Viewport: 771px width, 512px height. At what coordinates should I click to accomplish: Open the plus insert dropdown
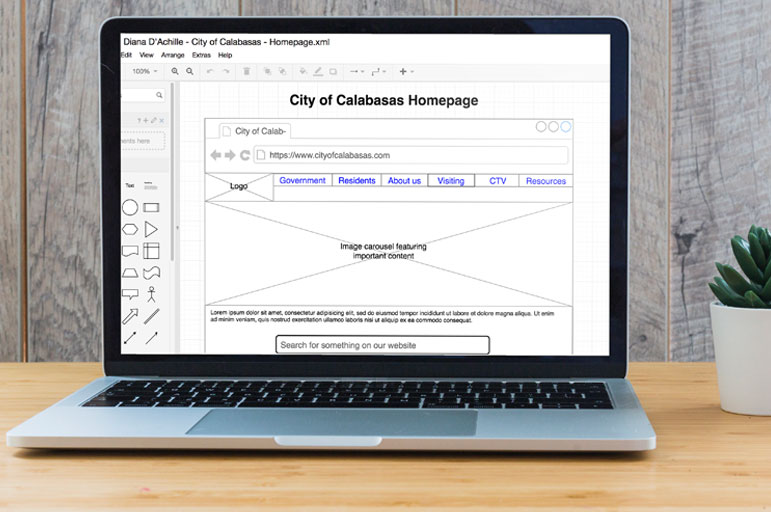click(x=405, y=72)
